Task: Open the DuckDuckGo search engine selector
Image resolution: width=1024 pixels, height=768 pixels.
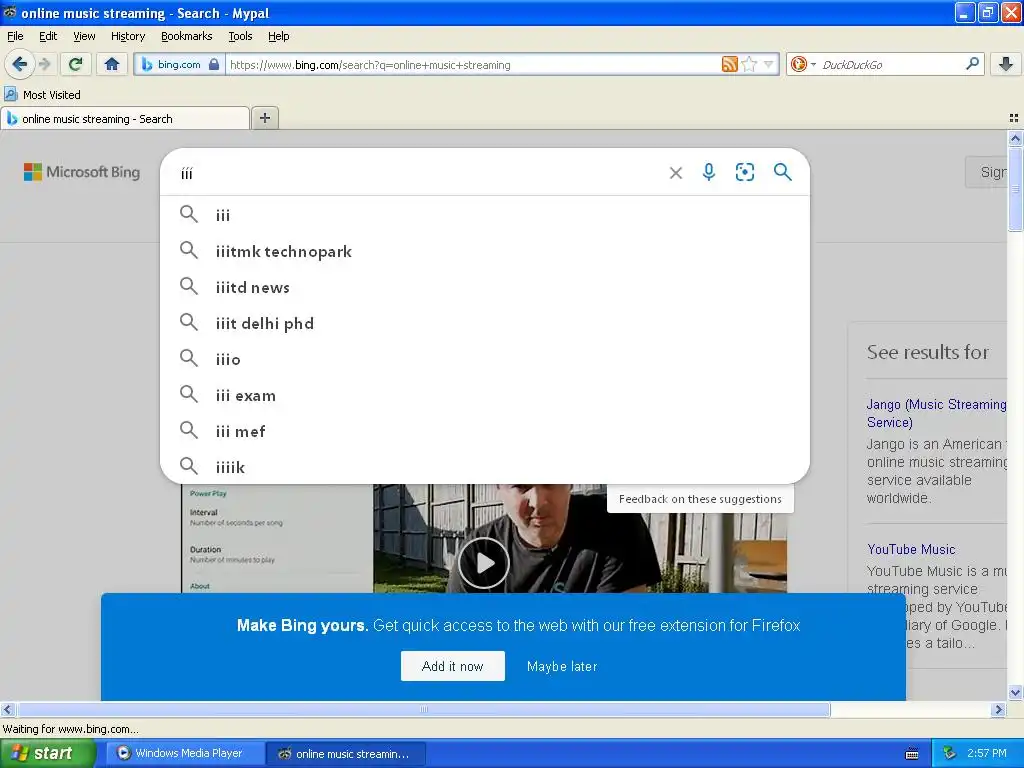Action: coord(803,64)
